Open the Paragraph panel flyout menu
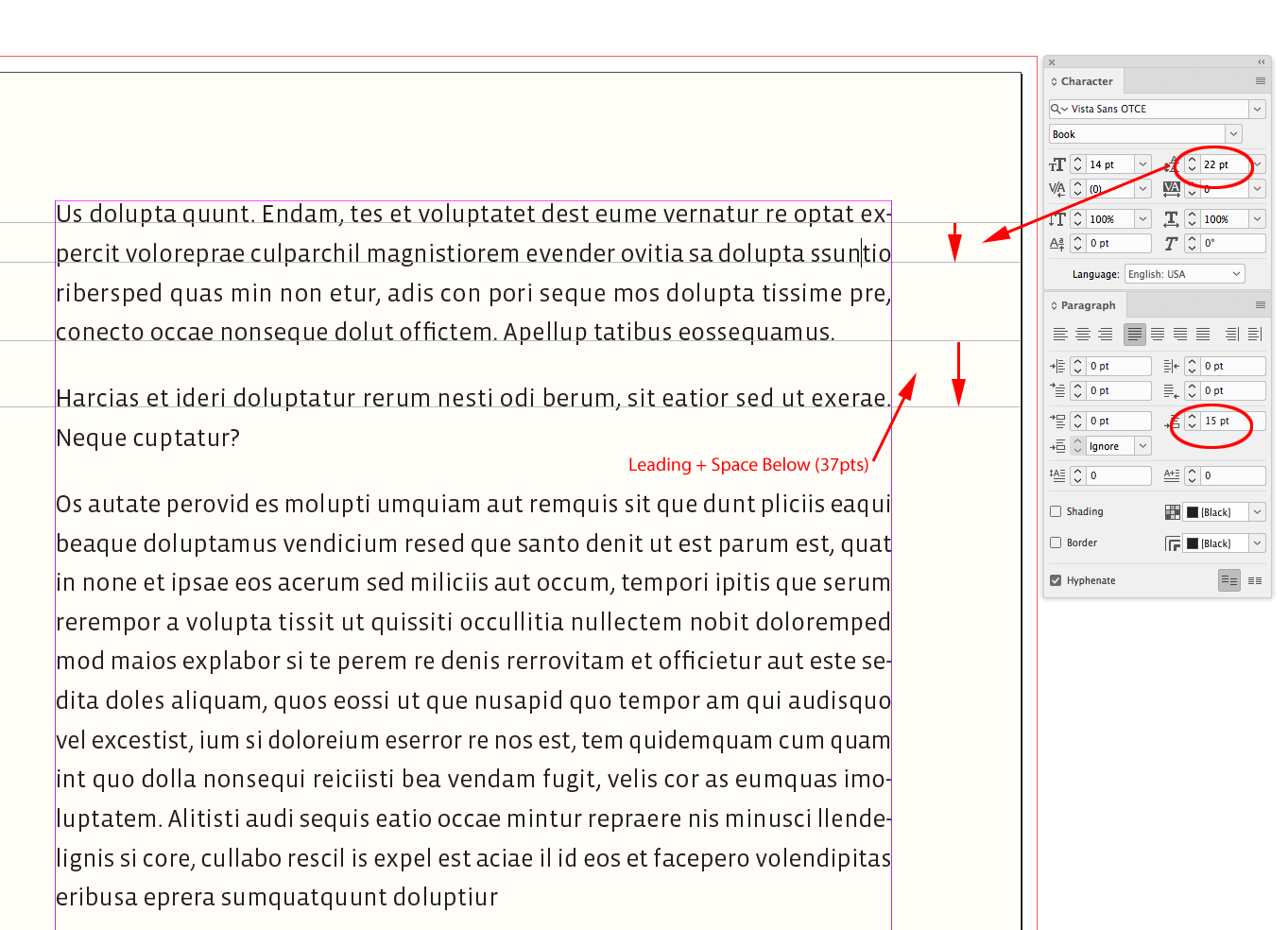 1261,304
